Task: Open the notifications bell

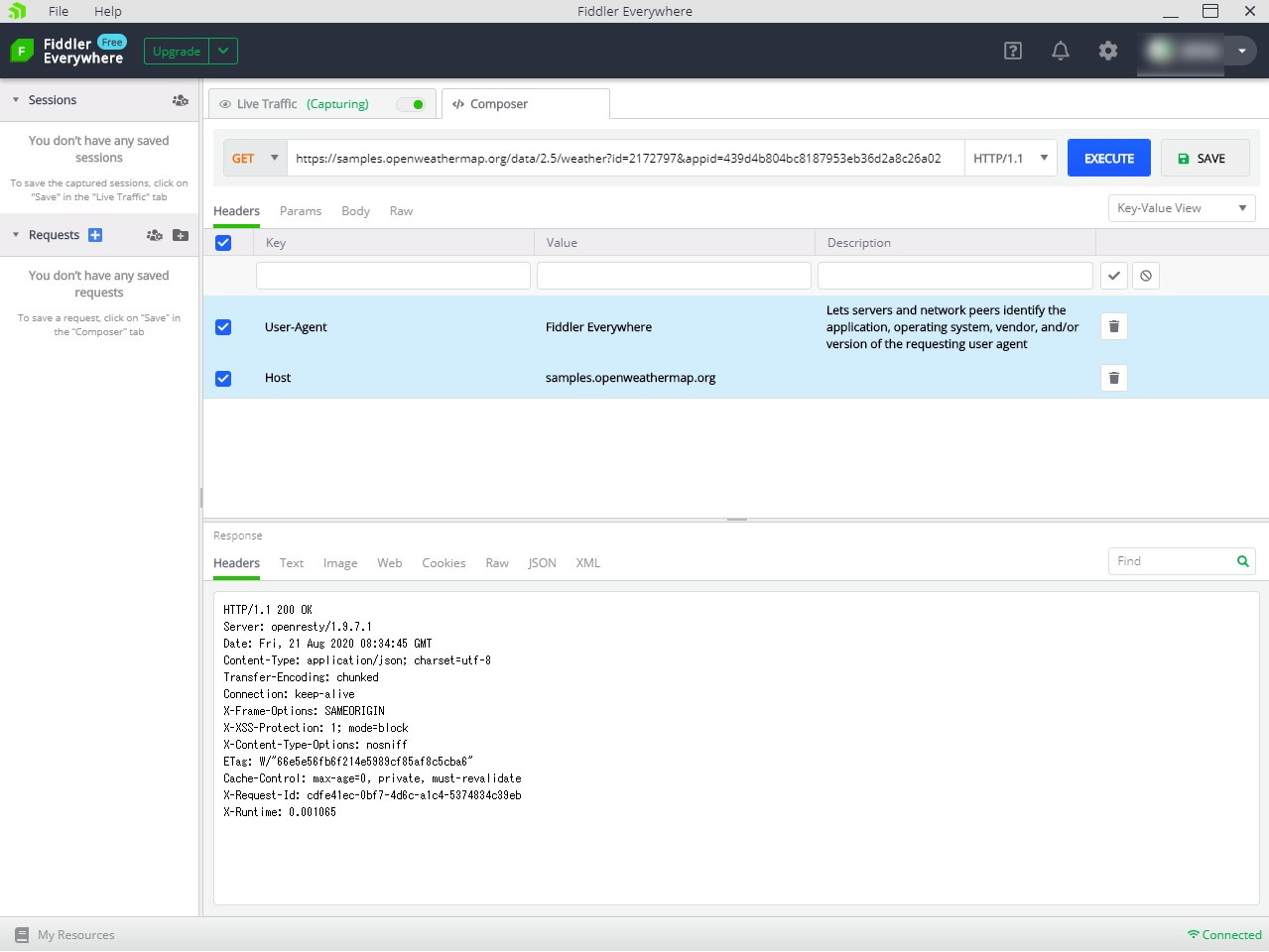Action: [x=1061, y=51]
